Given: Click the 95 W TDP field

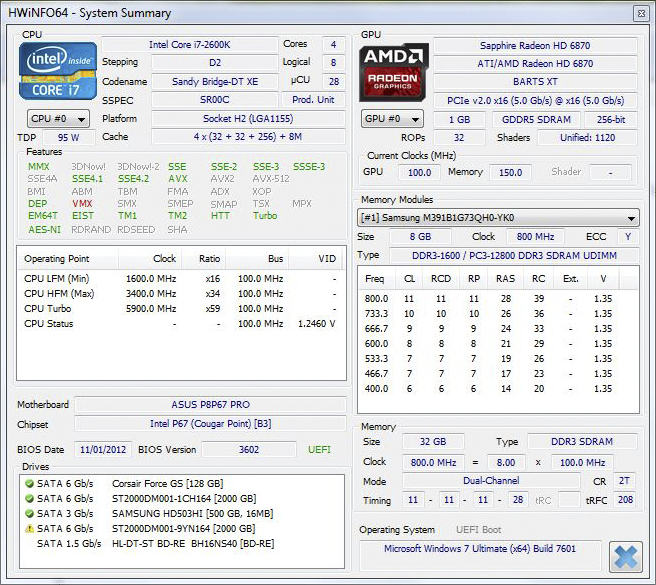Looking at the screenshot, I should pyautogui.click(x=69, y=137).
